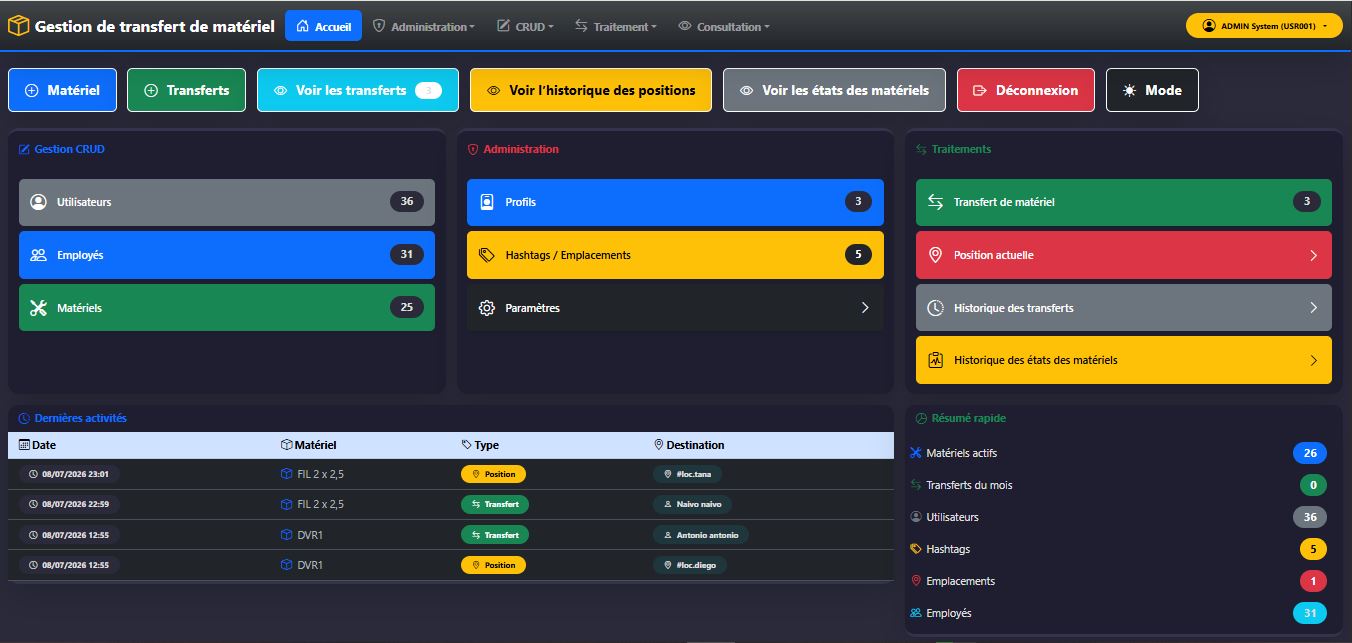Open Hashtags / Emplacements item
Viewport: 1352px width, 643px height.
click(675, 255)
